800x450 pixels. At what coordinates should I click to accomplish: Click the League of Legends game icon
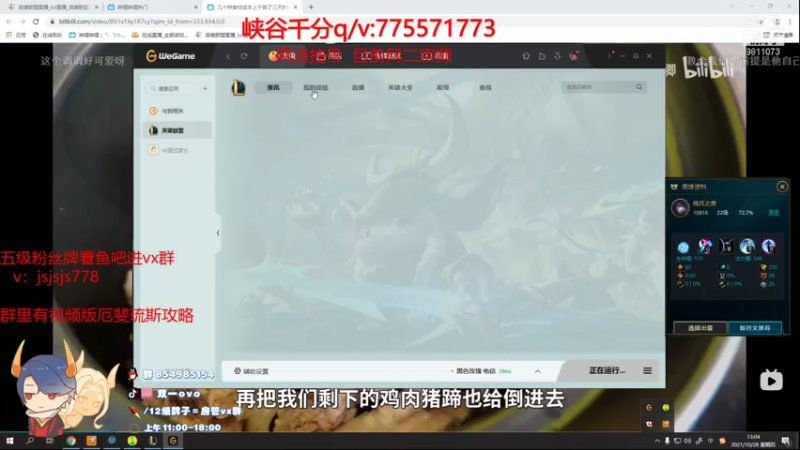pyautogui.click(x=238, y=88)
